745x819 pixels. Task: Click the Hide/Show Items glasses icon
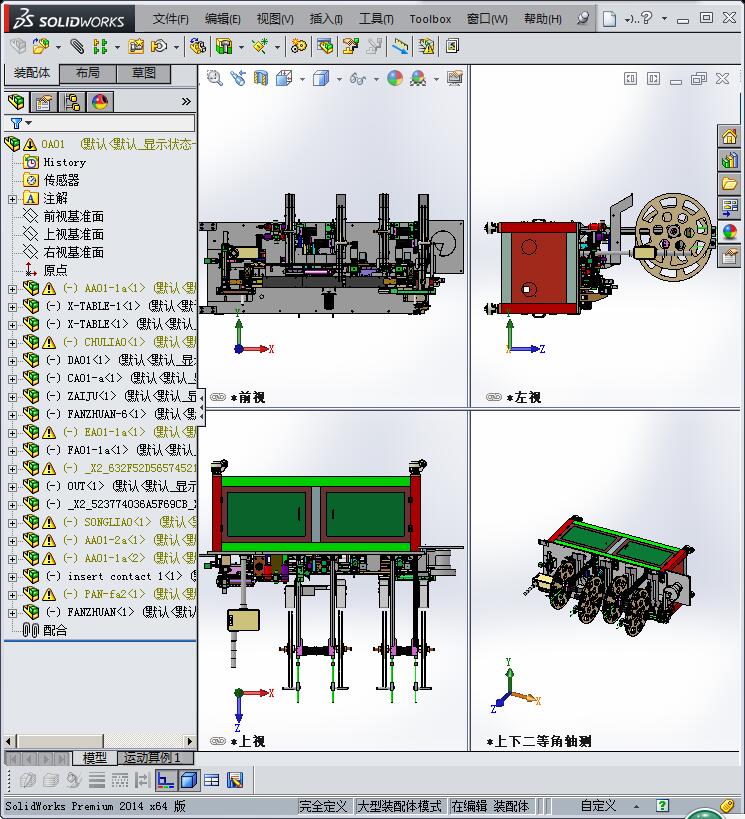358,78
